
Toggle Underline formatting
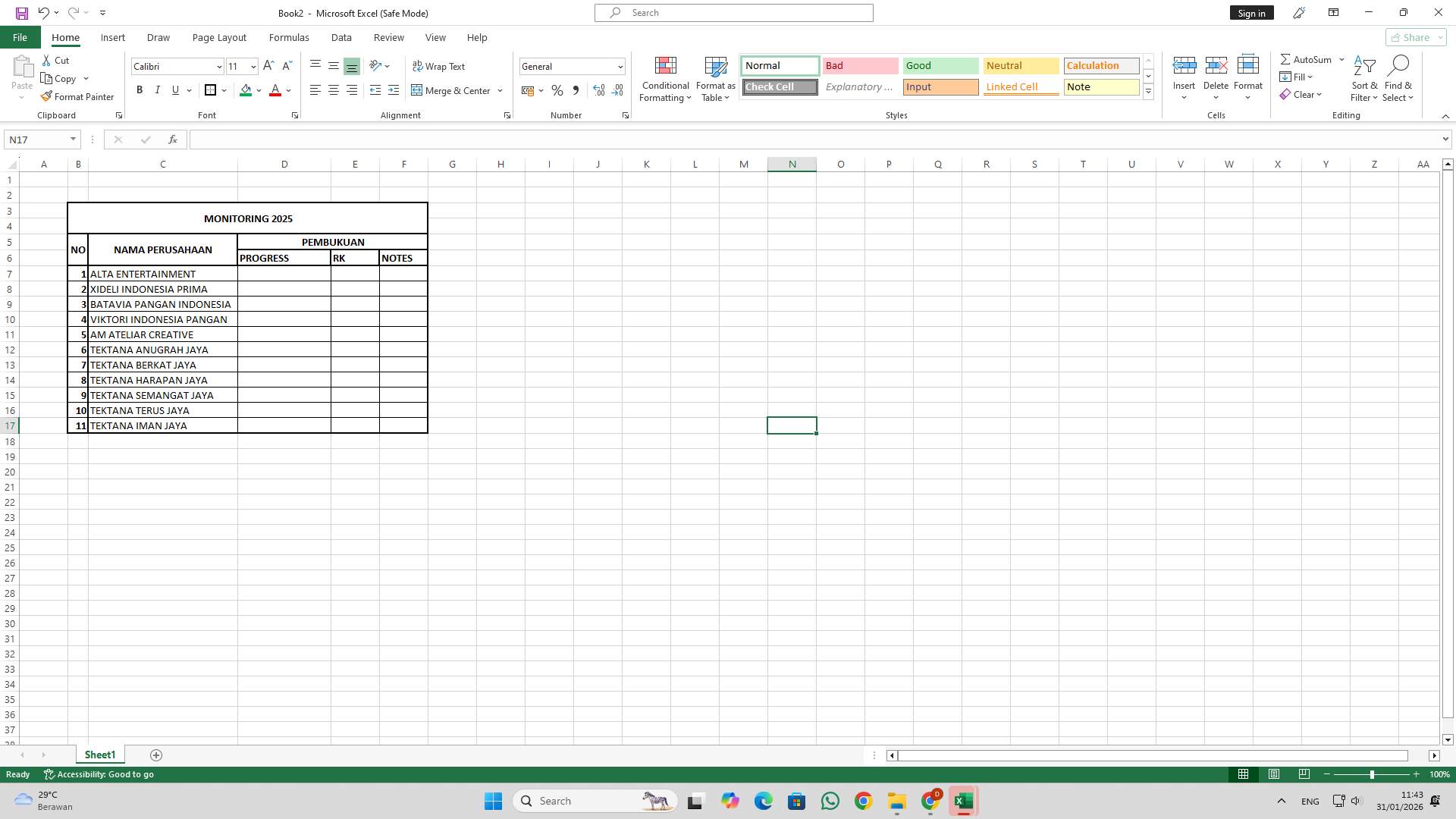point(174,90)
